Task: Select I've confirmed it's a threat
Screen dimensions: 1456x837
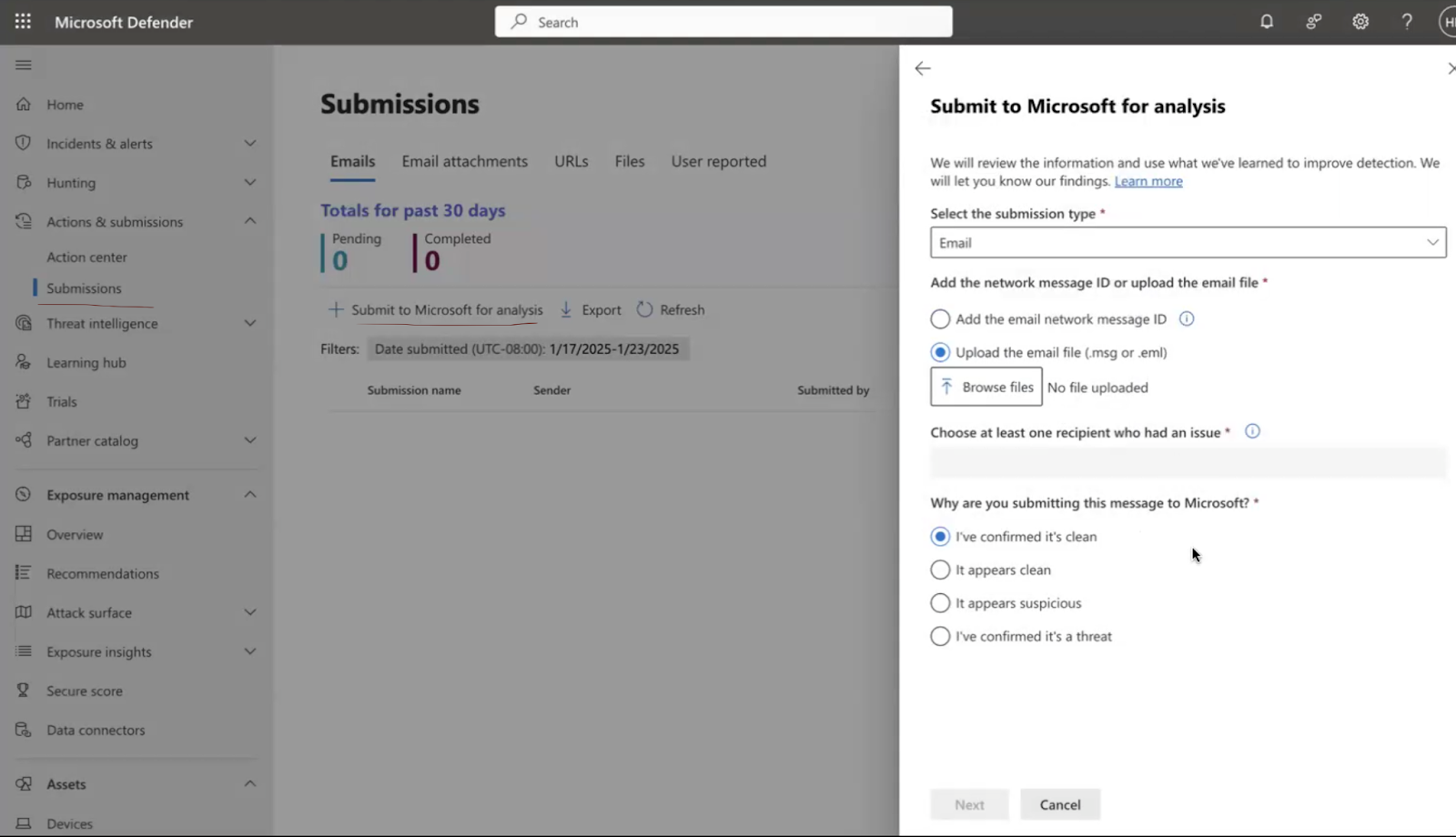Action: click(940, 636)
